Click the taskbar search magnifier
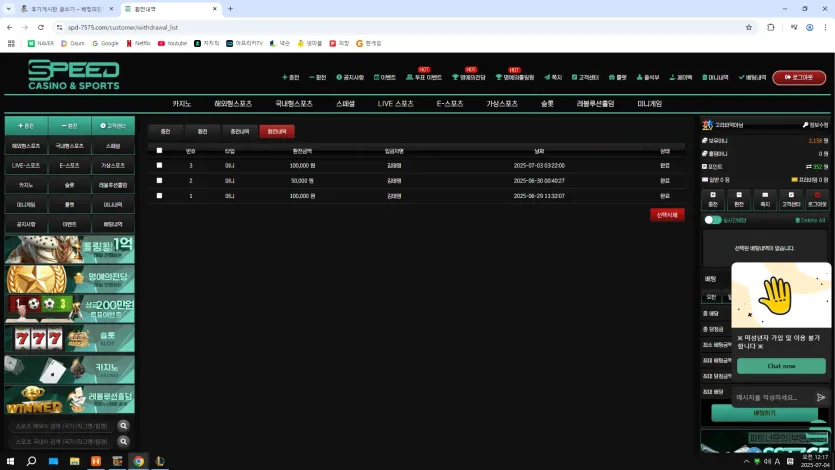The height and width of the screenshot is (470, 835). pyautogui.click(x=31, y=461)
